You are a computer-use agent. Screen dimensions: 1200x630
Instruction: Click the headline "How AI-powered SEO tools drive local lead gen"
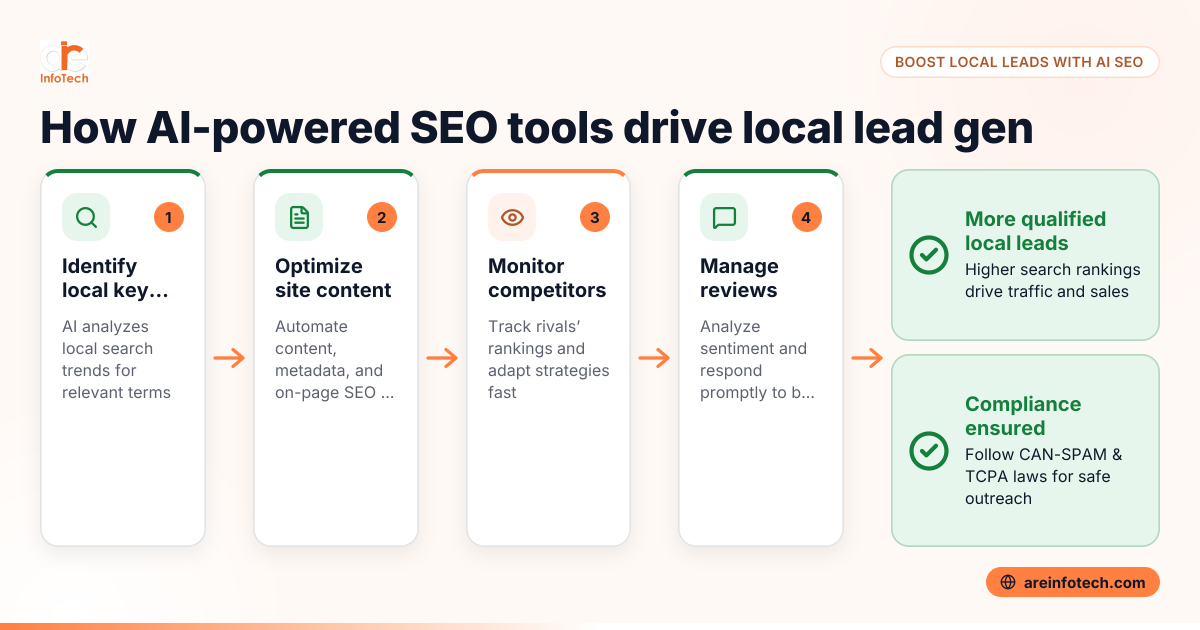tap(536, 127)
